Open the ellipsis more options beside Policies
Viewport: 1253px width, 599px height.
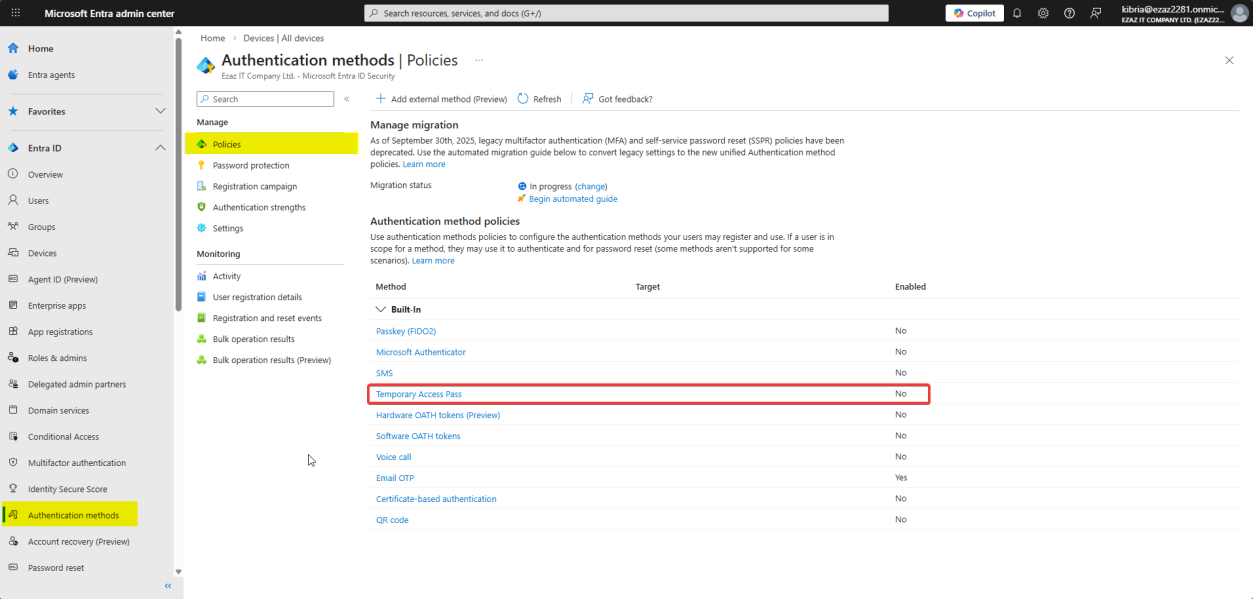coord(479,61)
